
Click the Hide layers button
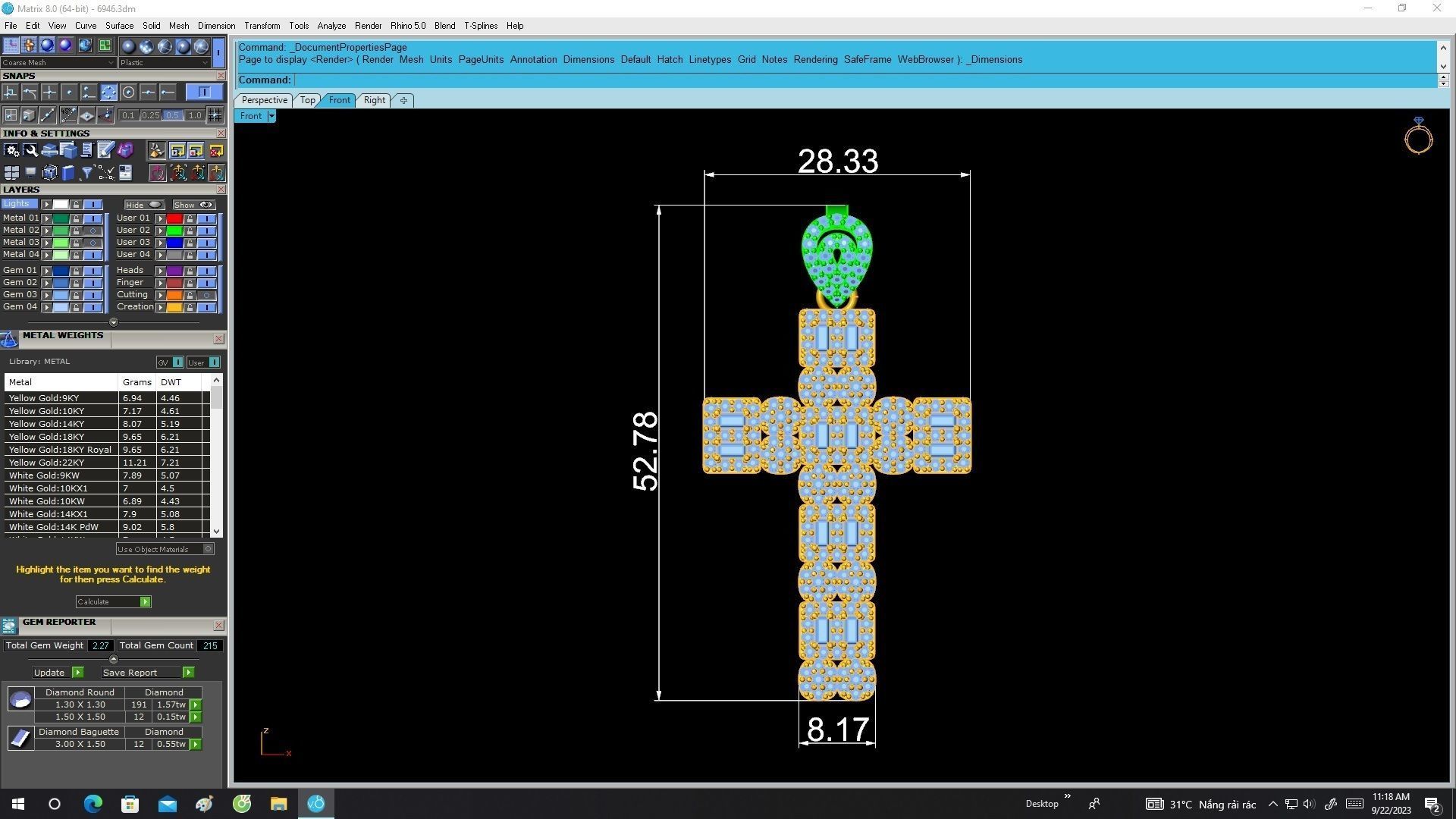pyautogui.click(x=144, y=206)
